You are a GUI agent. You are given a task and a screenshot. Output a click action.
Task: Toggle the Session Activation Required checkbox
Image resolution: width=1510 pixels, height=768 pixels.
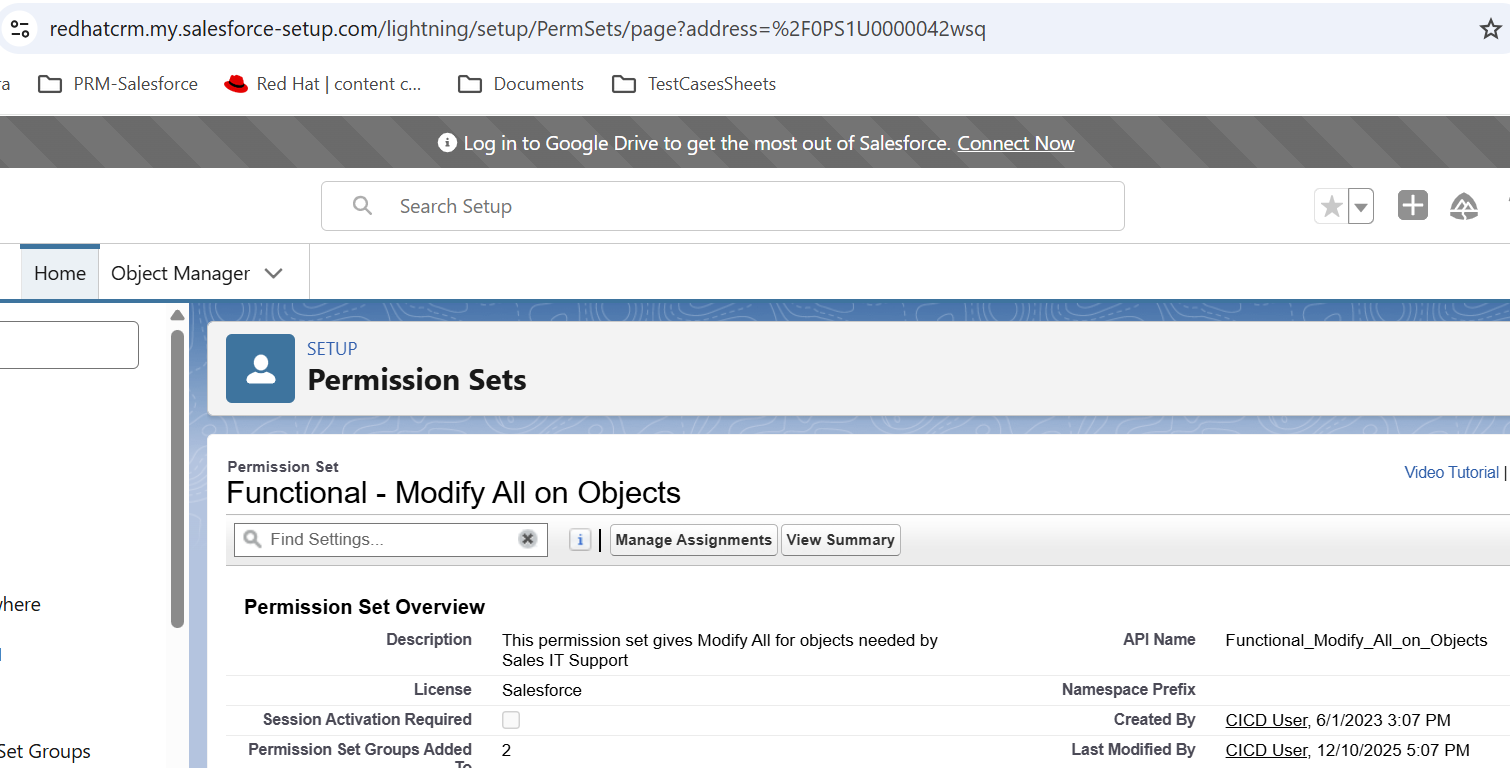(511, 720)
